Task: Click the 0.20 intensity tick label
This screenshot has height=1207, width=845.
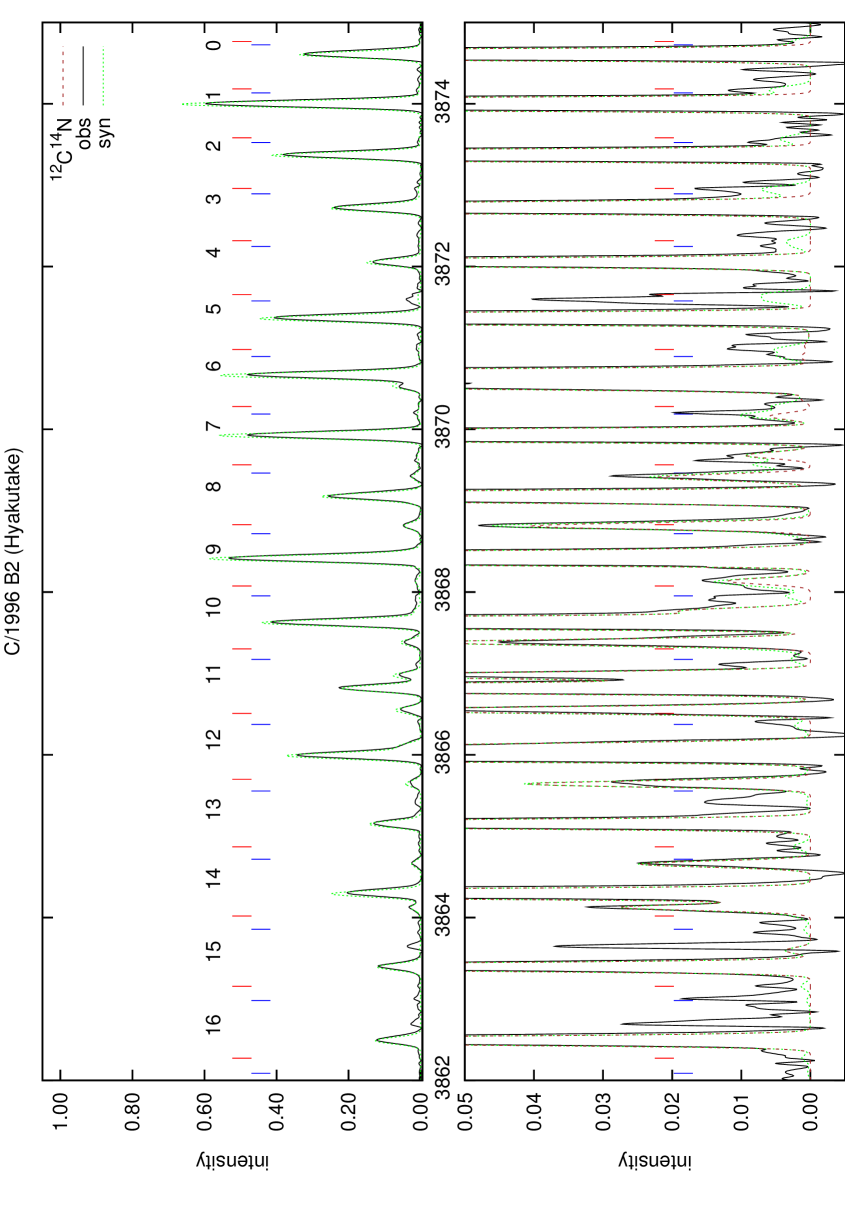Action: tap(348, 1113)
